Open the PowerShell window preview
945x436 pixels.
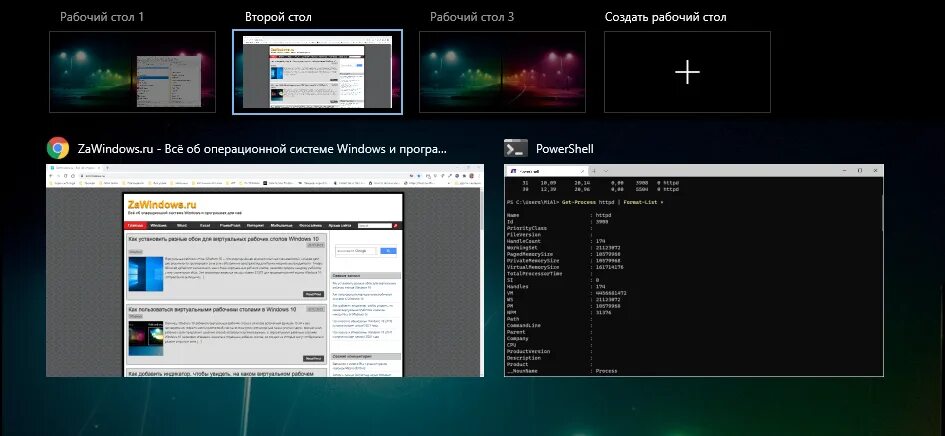pos(694,270)
